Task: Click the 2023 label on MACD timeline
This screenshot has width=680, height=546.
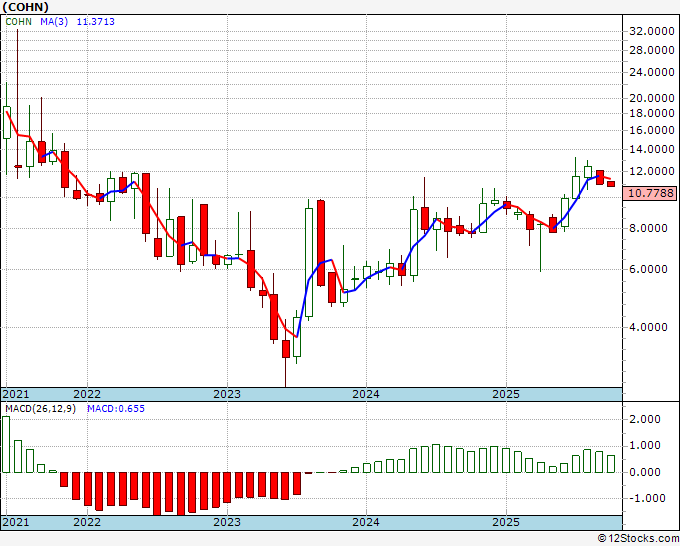Action: point(227,522)
